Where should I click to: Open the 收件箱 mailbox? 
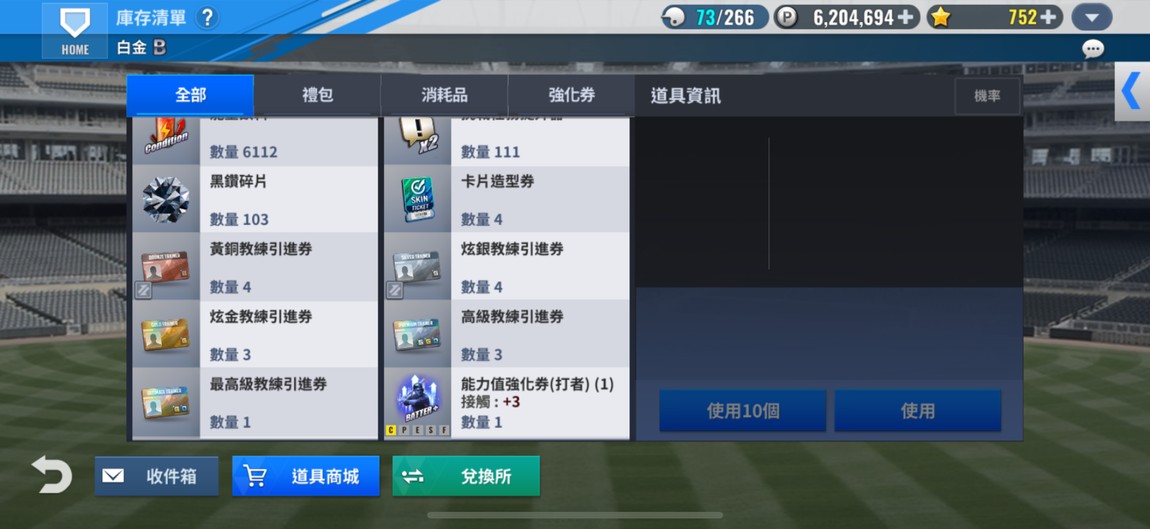click(x=156, y=476)
